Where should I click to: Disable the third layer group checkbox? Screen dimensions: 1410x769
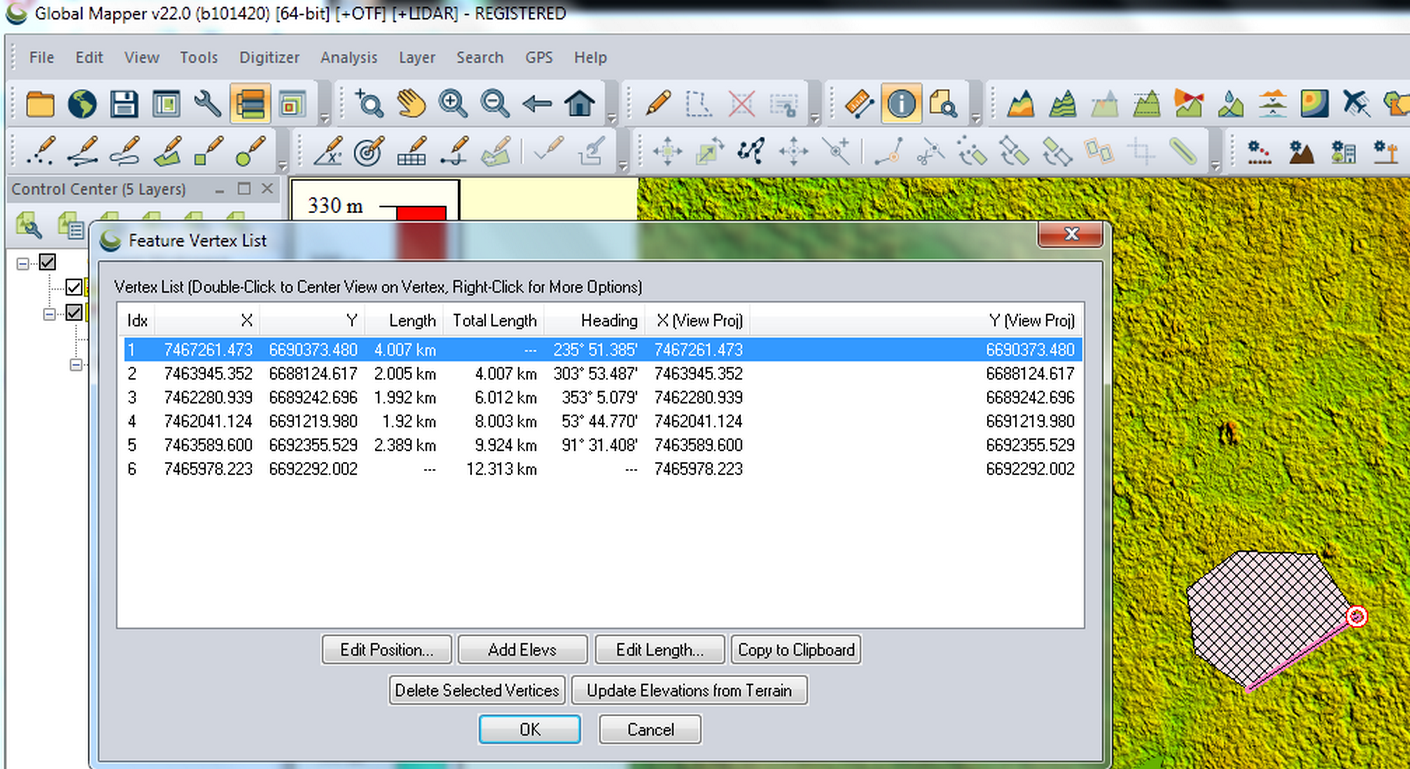point(74,313)
